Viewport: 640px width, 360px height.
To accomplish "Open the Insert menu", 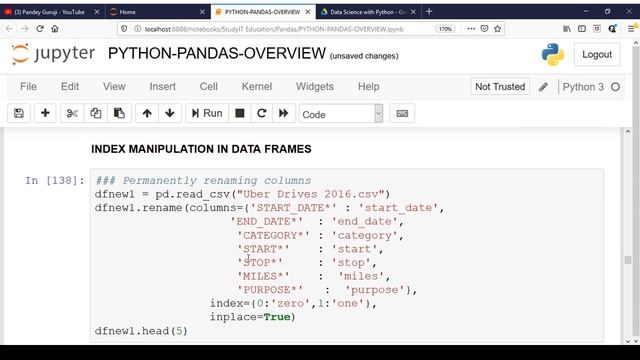I will 162,87.
